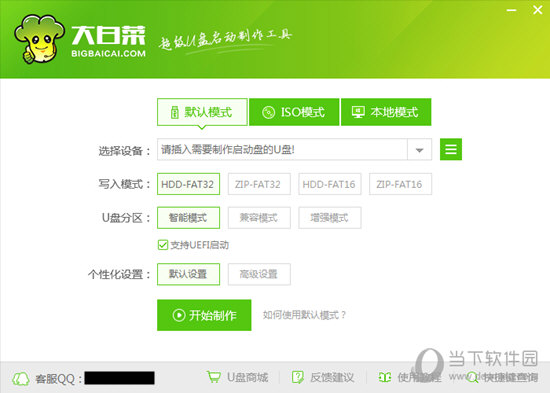This screenshot has height=393, width=550.
Task: Select HDD-FAT32 write mode
Action: tap(188, 184)
